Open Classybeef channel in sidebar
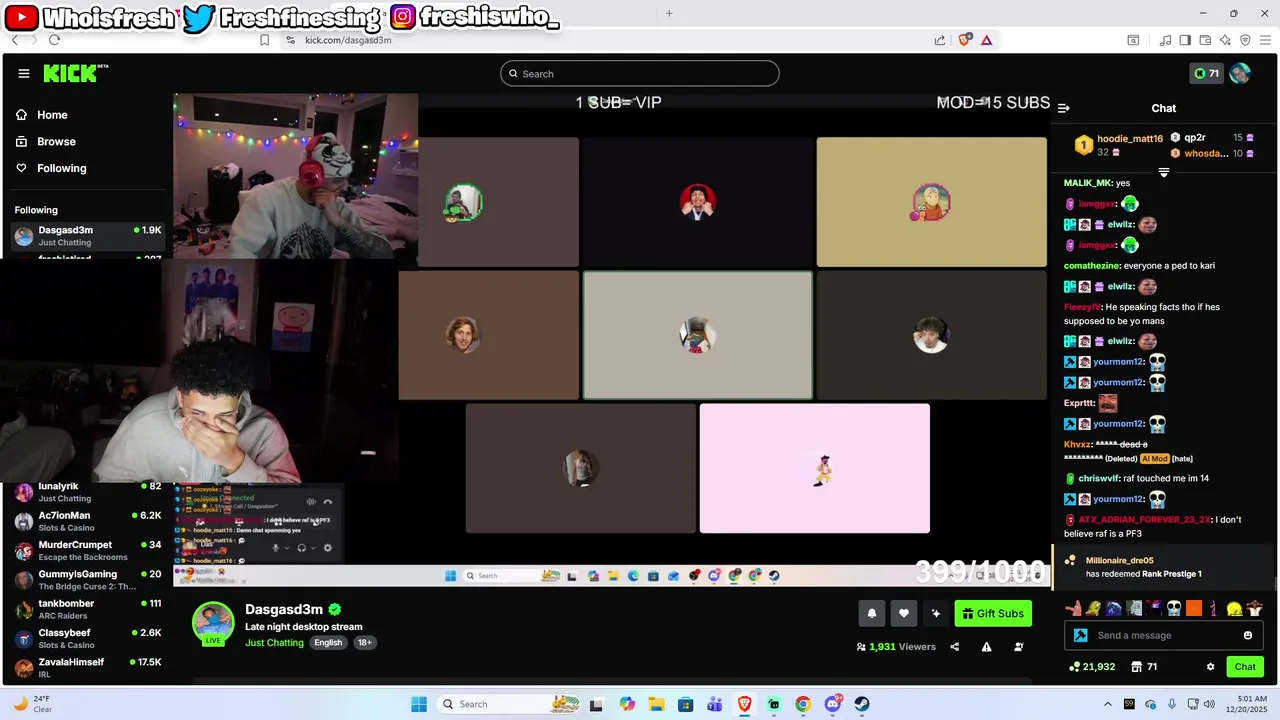Viewport: 1280px width, 720px height. point(87,638)
